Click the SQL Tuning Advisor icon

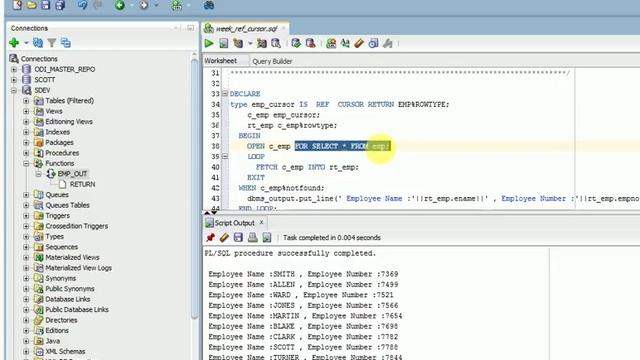coord(276,43)
